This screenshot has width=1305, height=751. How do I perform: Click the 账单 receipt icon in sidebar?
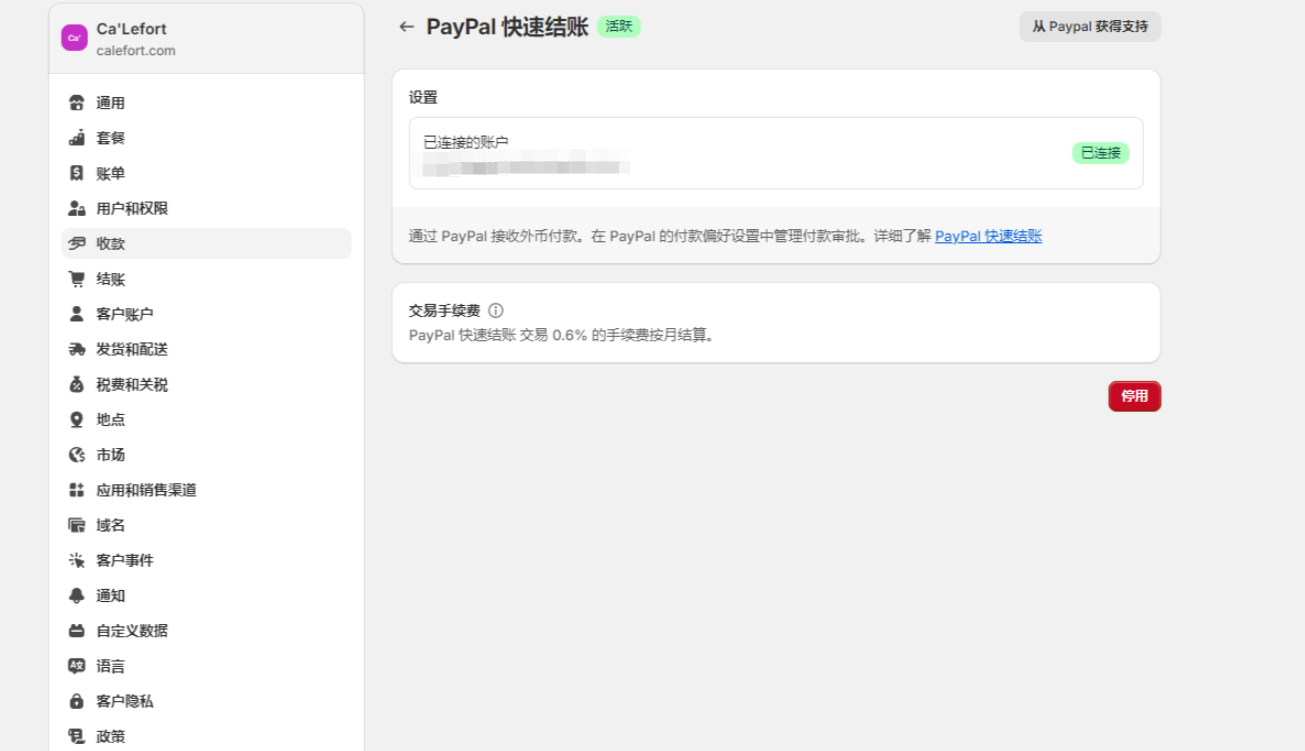point(77,173)
